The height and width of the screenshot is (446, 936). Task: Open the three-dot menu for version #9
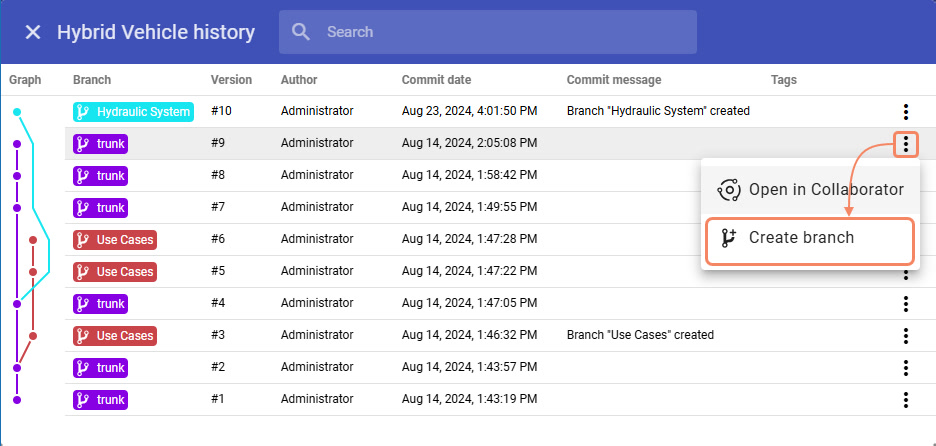(905, 144)
